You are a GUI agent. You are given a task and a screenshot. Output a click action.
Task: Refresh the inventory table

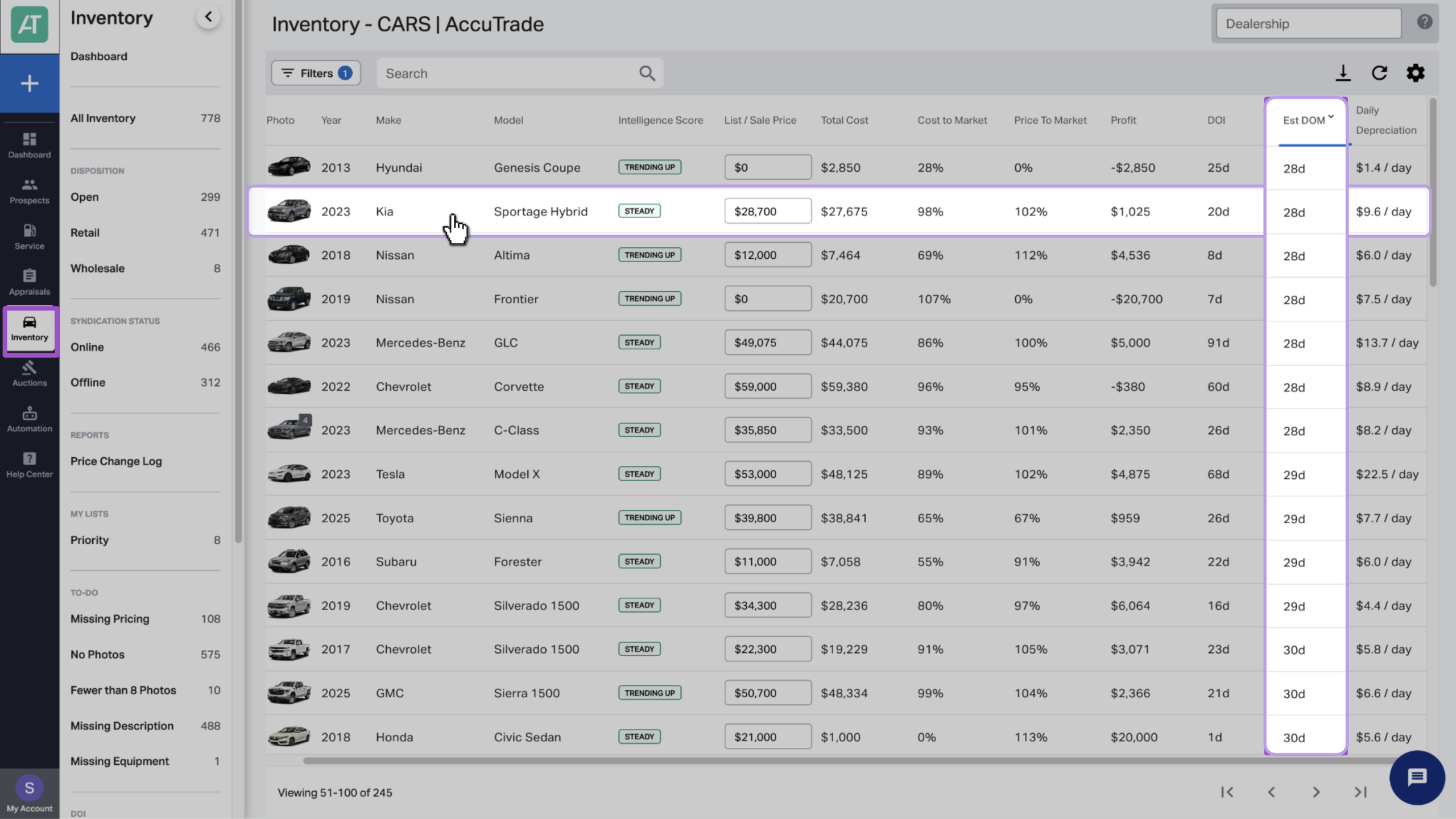coord(1379,73)
